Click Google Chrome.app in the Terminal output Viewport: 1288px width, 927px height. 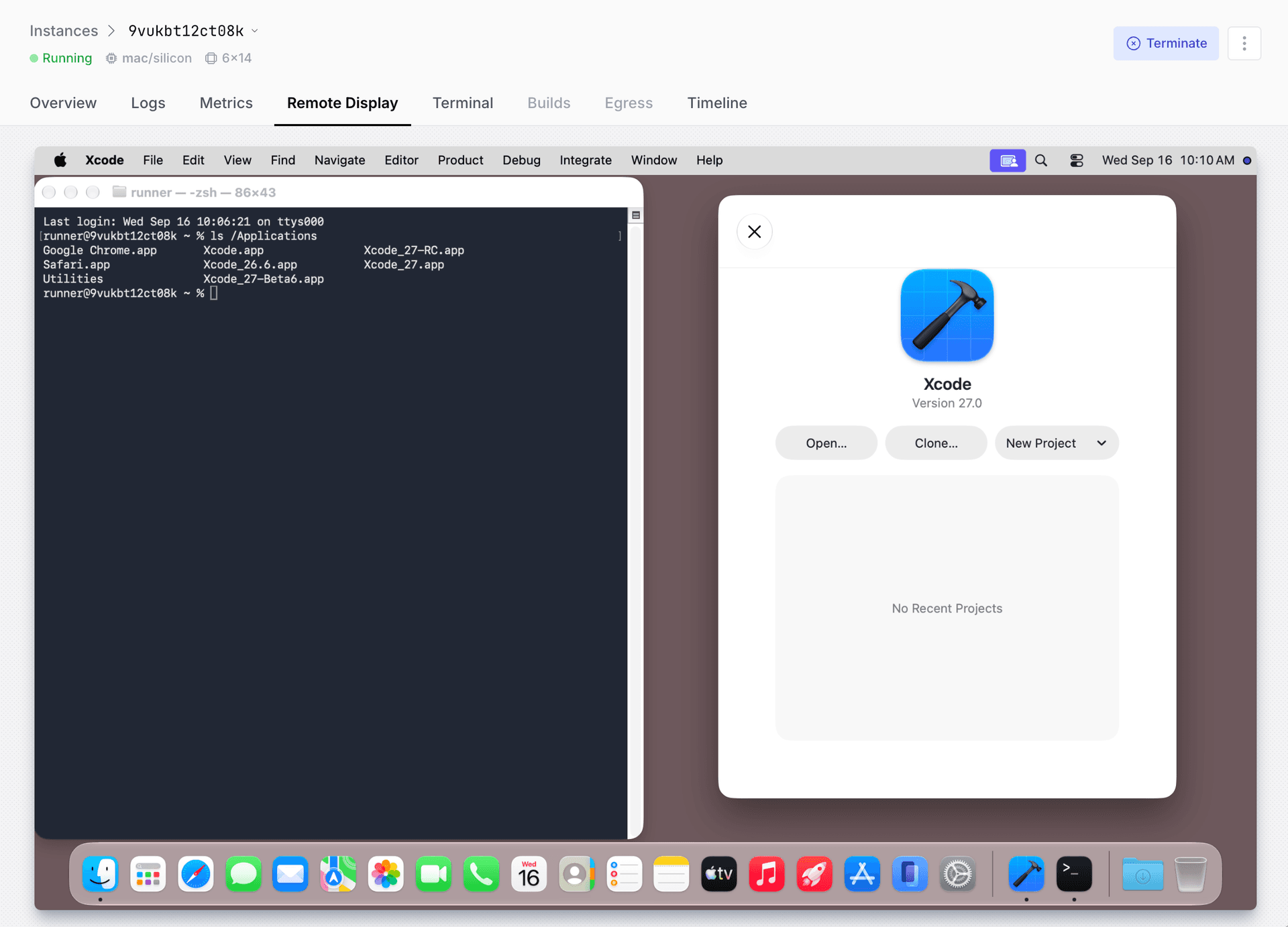[x=100, y=250]
